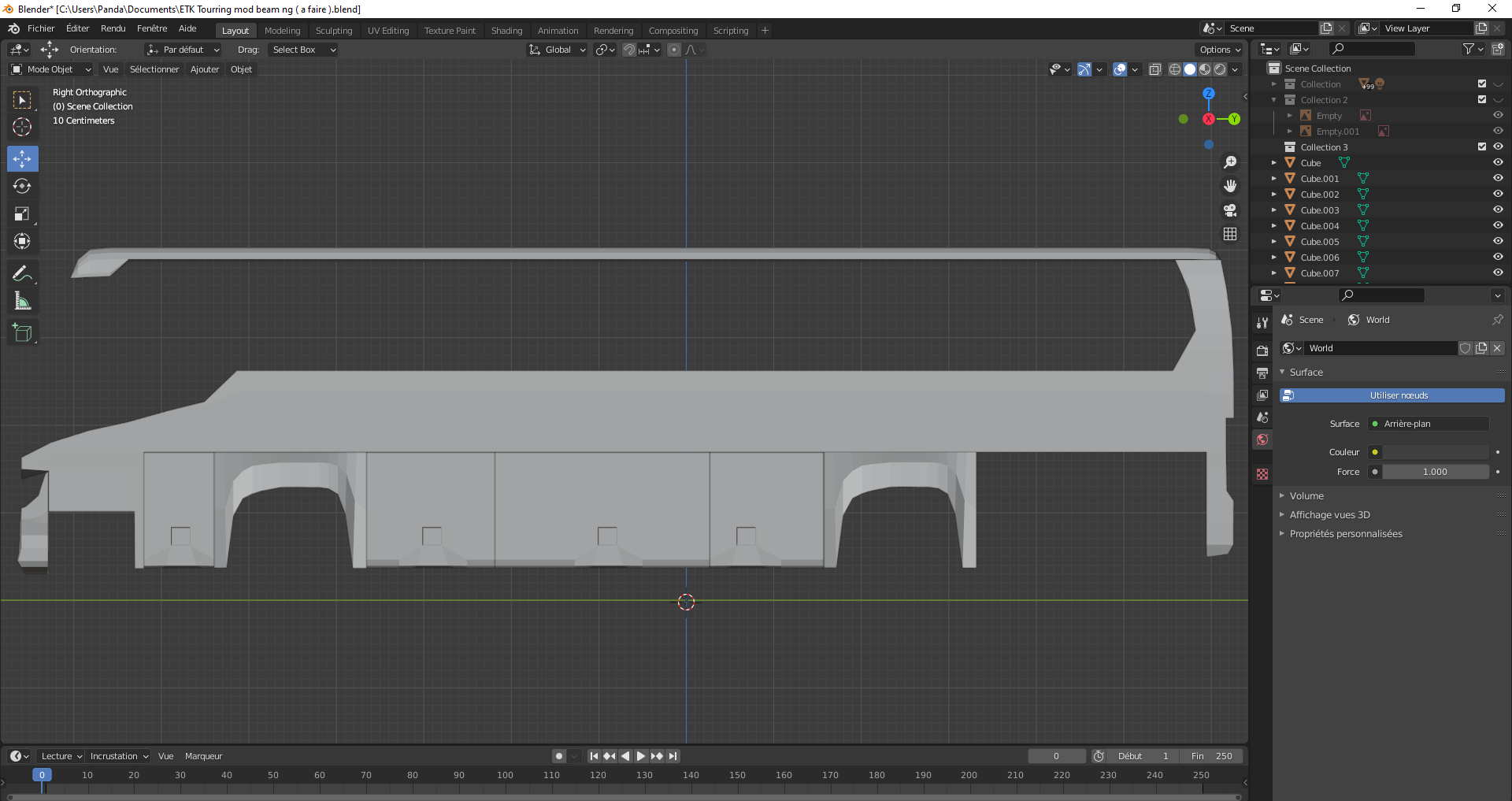This screenshot has width=1512, height=801.
Task: Toggle visibility of Empty.001
Action: coord(1498,132)
